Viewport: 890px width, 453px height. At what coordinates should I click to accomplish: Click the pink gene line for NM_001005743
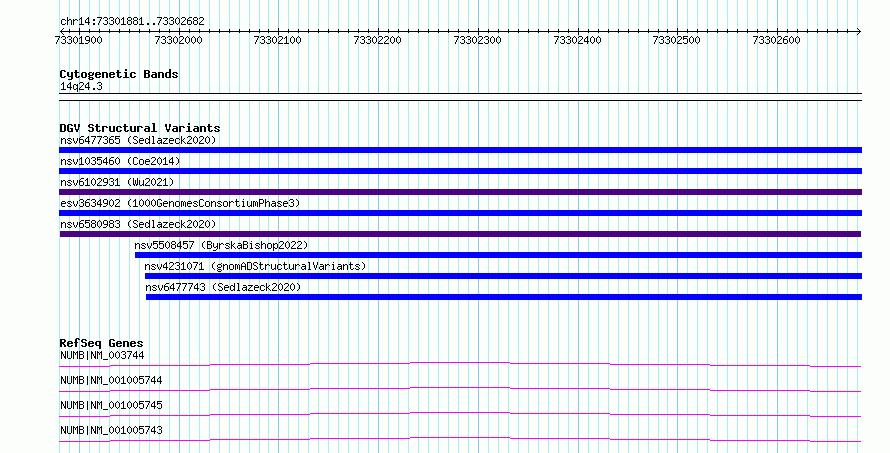(460, 439)
